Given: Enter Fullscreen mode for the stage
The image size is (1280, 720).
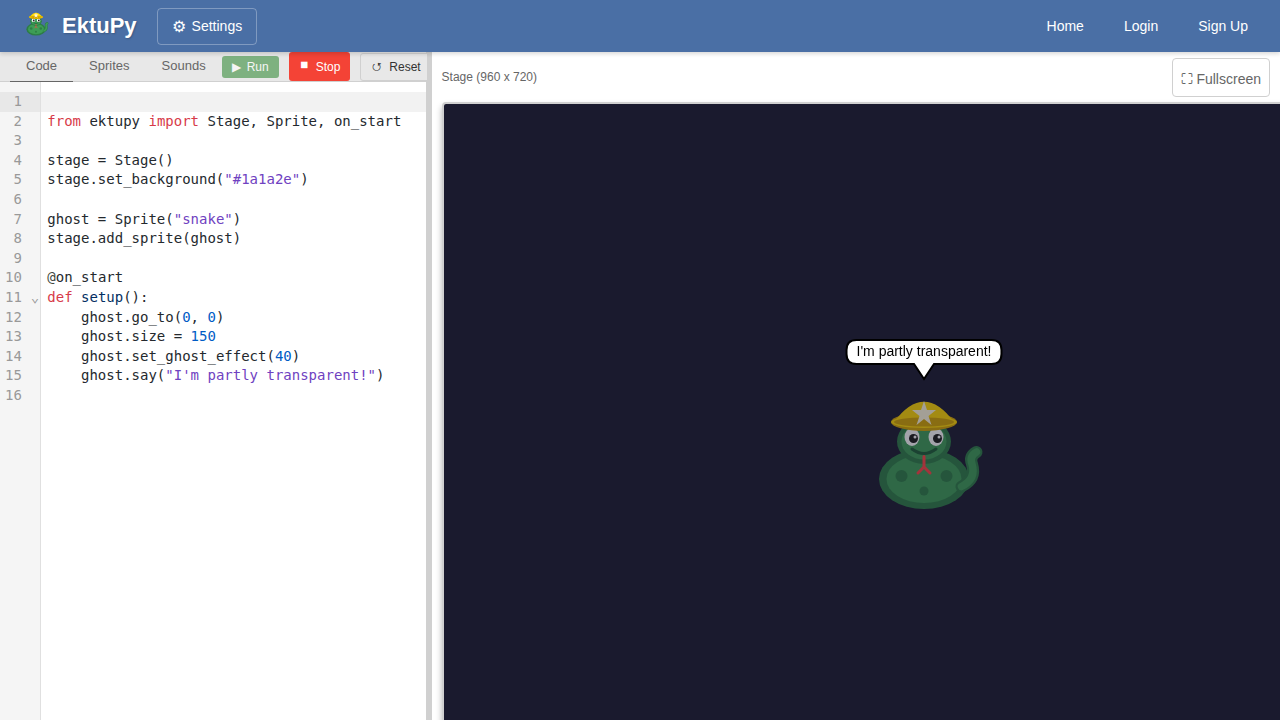Looking at the screenshot, I should pyautogui.click(x=1220, y=78).
